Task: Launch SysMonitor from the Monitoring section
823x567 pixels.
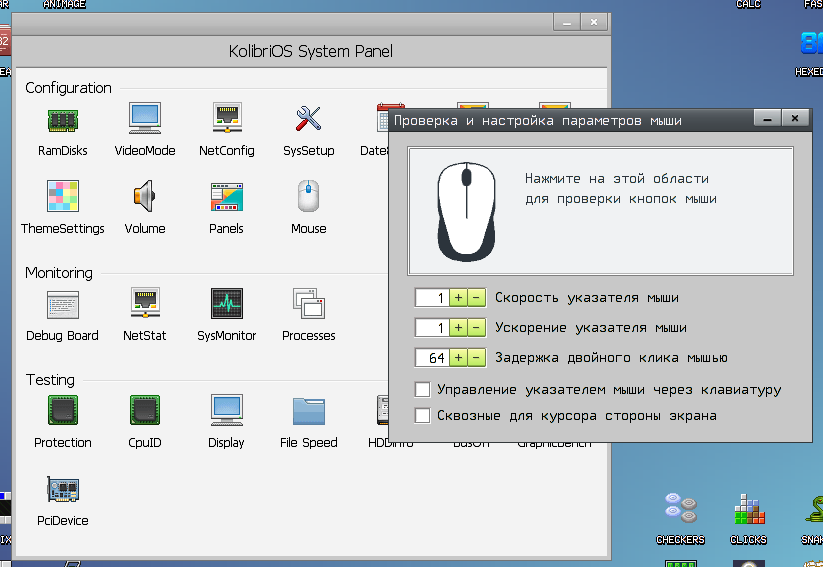Action: (x=227, y=304)
